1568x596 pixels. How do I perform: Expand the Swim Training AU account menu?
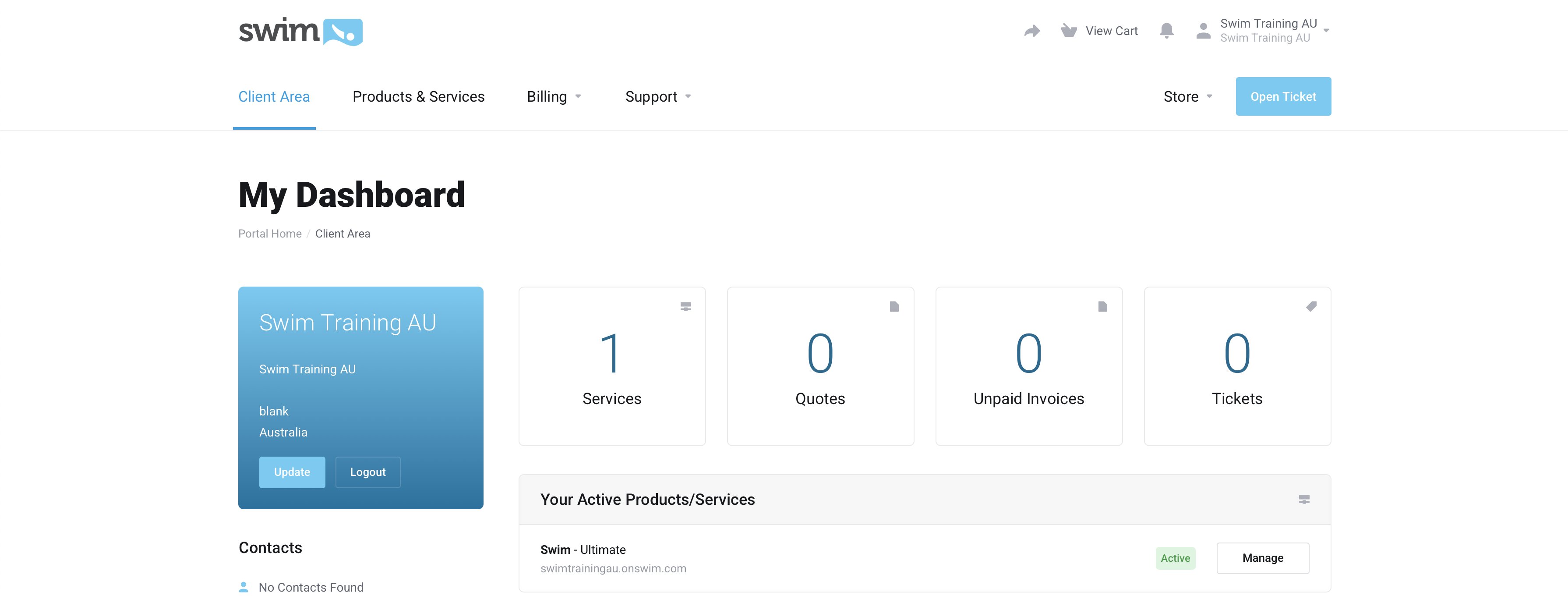click(1273, 30)
